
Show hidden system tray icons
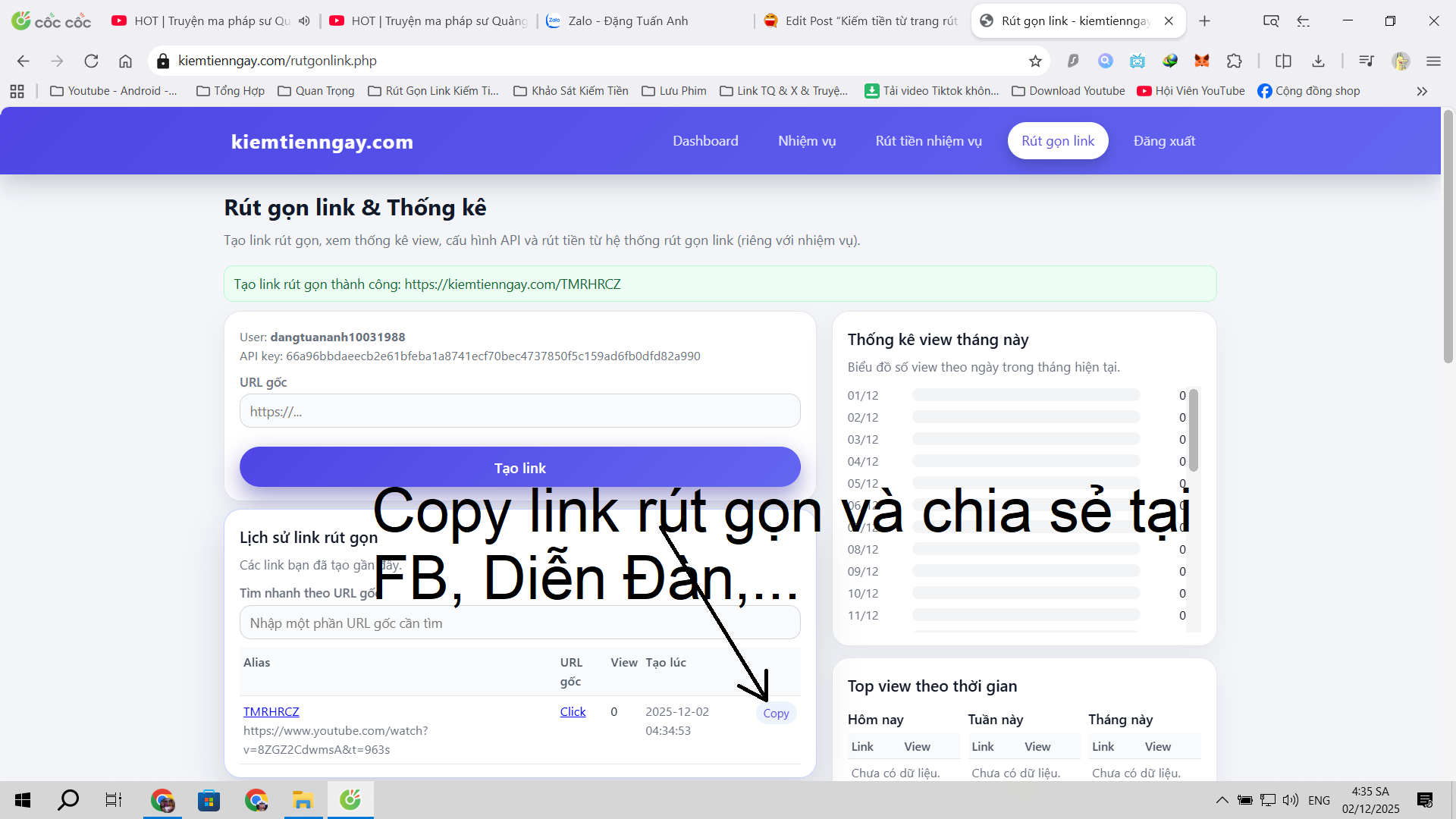[1222, 800]
